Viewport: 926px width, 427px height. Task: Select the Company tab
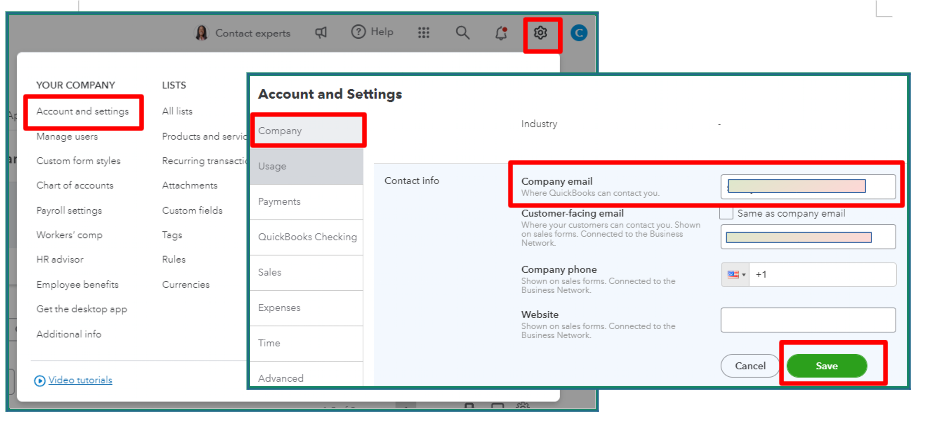pos(307,131)
